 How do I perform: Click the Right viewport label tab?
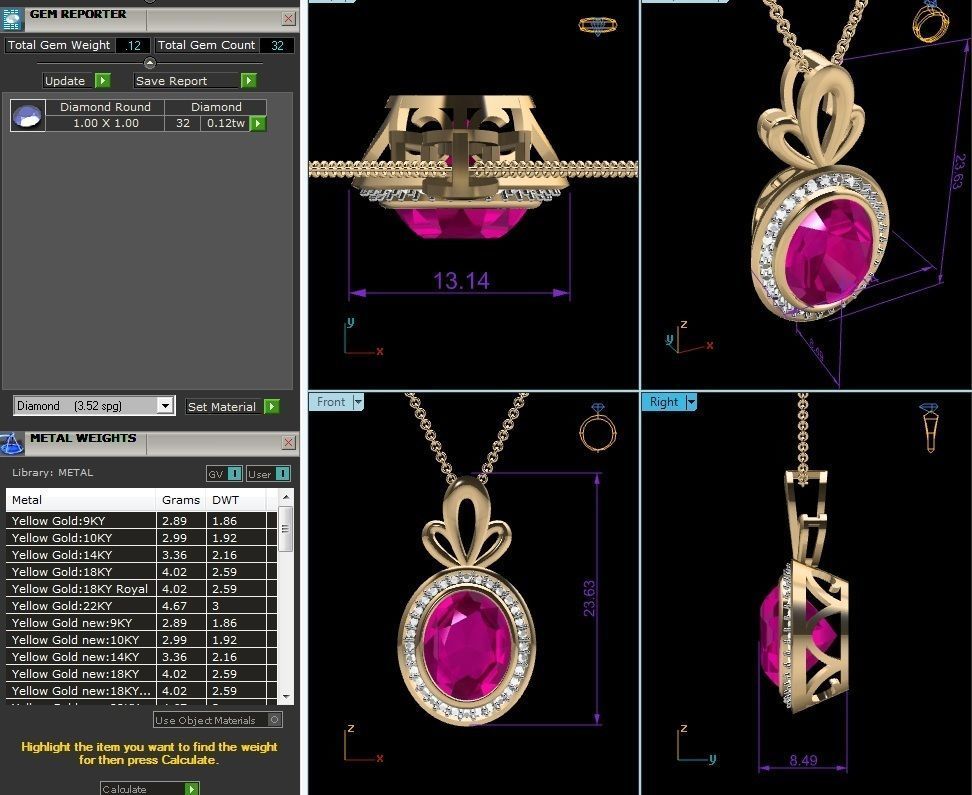tap(663, 402)
